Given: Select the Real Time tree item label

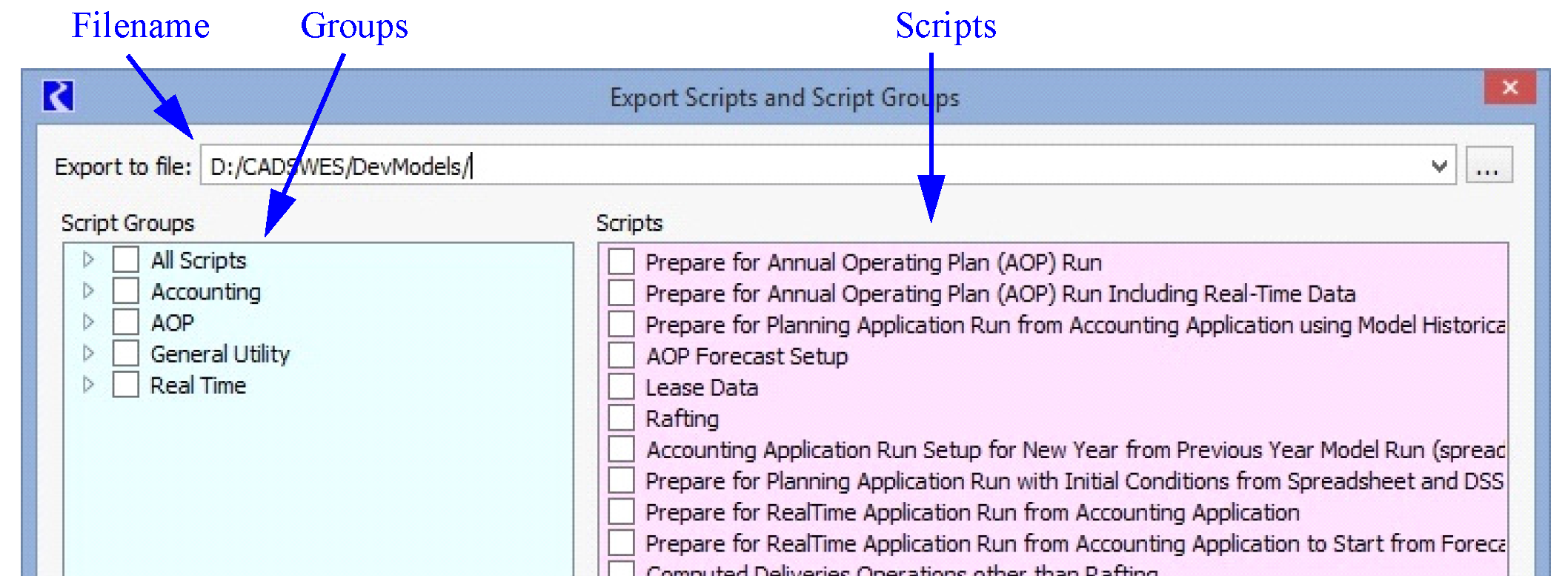Looking at the screenshot, I should (198, 385).
